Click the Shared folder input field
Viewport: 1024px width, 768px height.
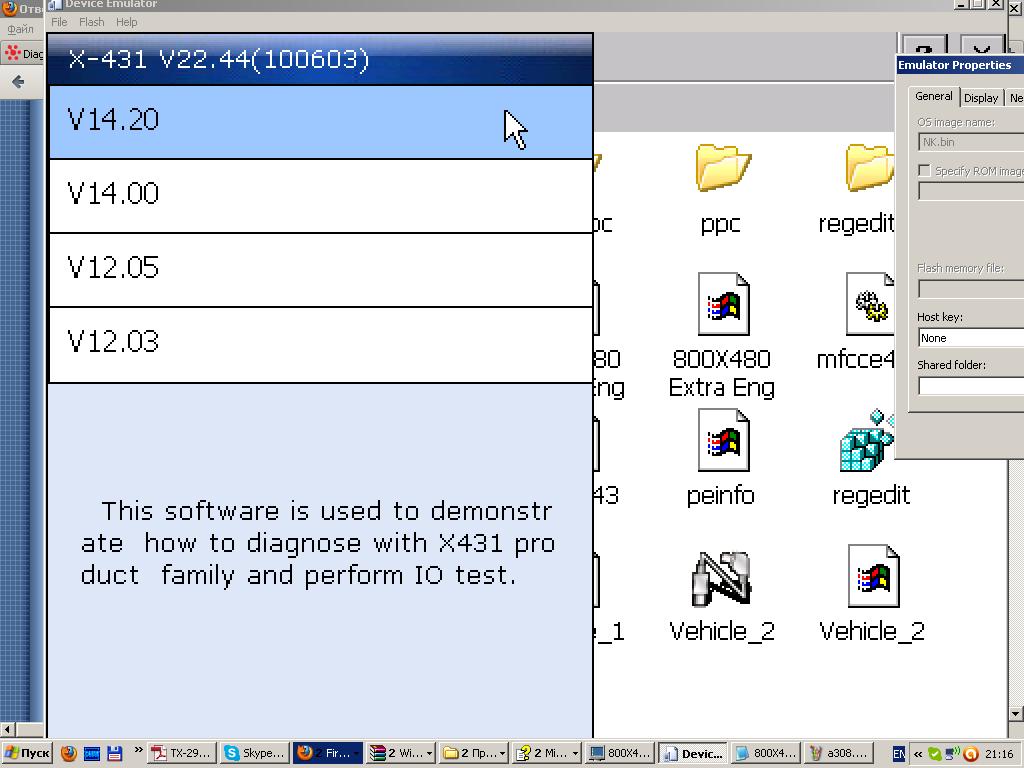click(971, 386)
